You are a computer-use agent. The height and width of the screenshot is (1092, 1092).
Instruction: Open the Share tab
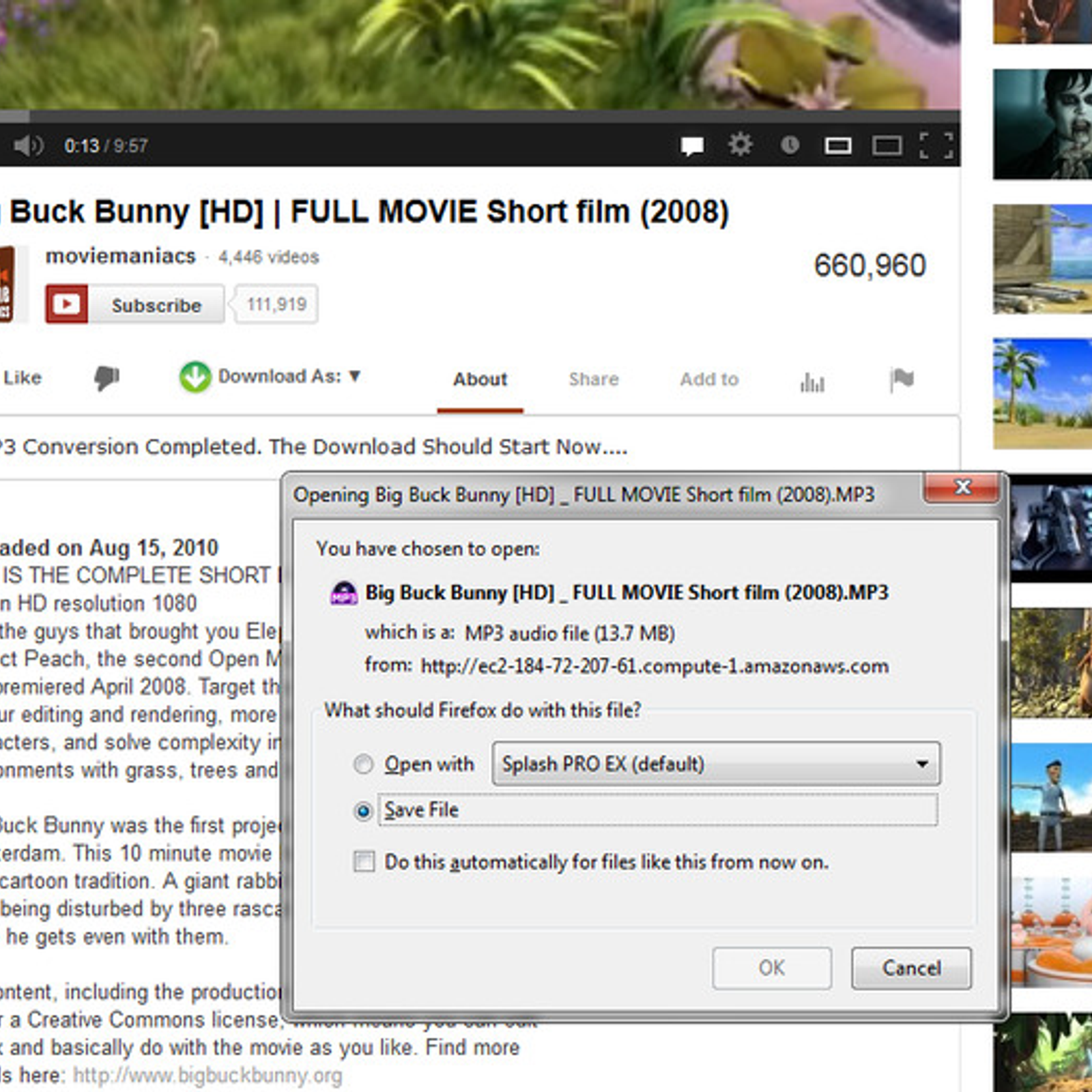(x=594, y=379)
